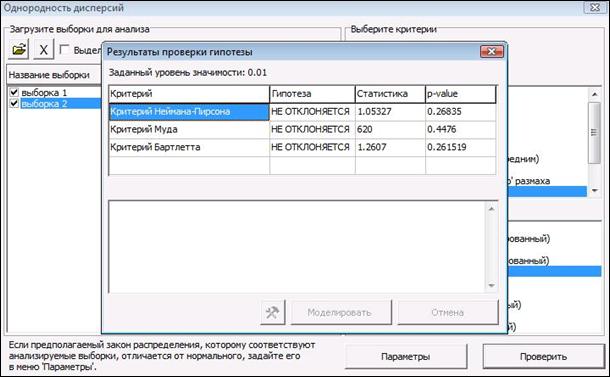610x377 pixels.
Task: Select the 'Критерий Муда' row
Action: [x=189, y=130]
